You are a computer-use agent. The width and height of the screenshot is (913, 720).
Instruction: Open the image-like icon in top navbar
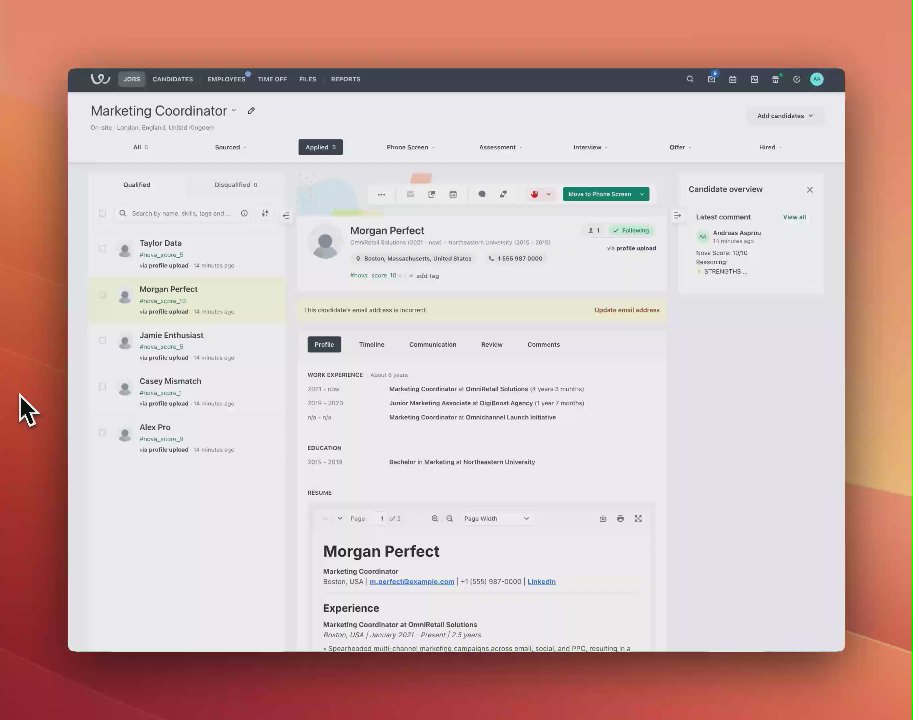[754, 79]
